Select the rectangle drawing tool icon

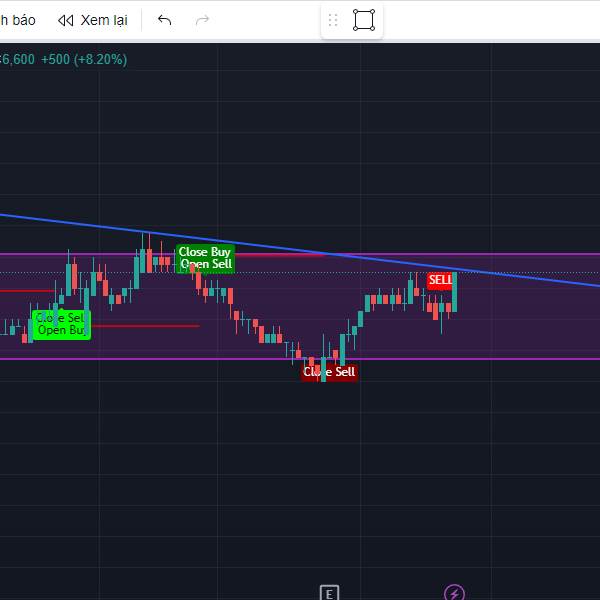tap(364, 20)
